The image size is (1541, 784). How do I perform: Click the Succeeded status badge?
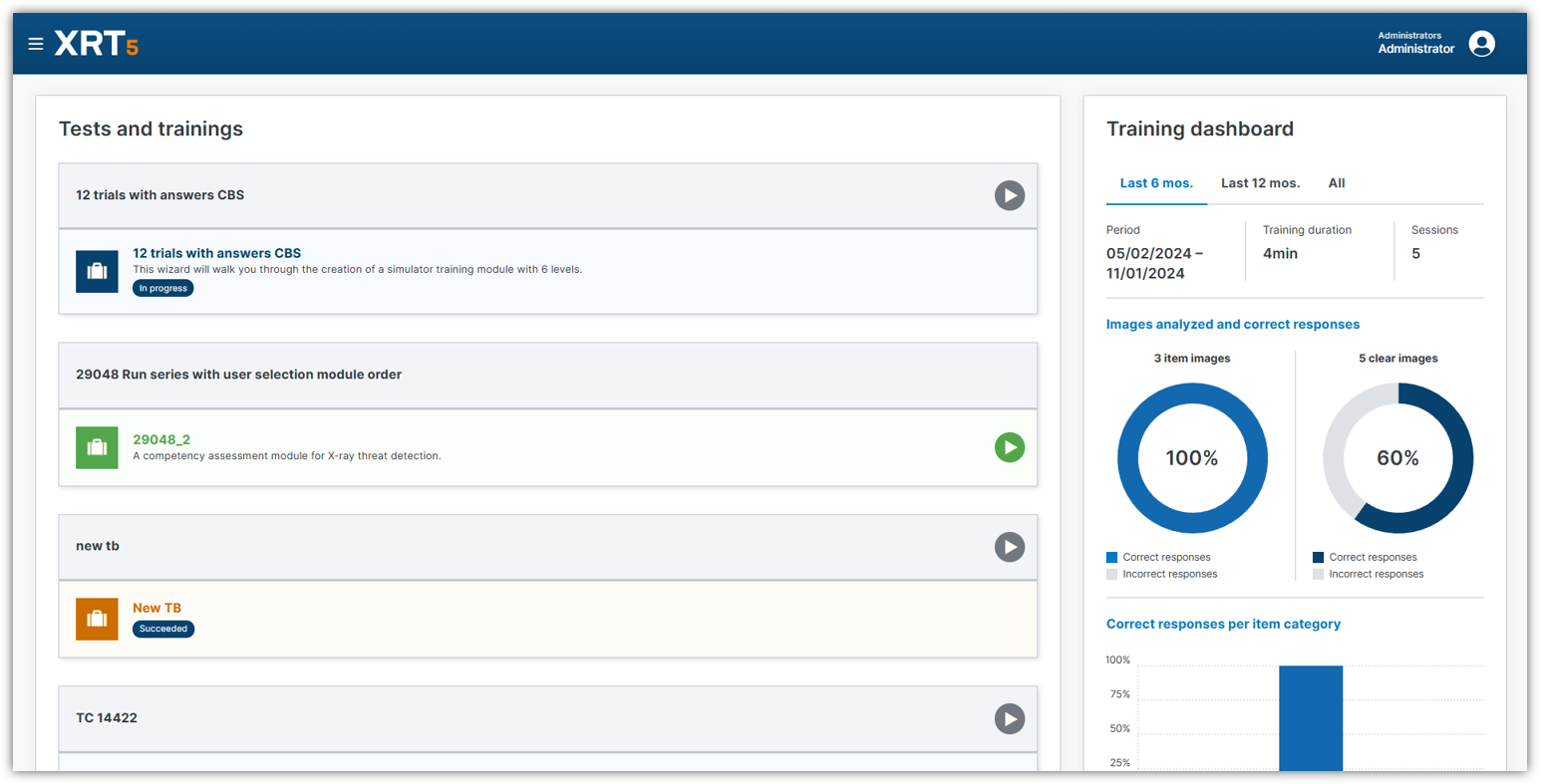pos(163,629)
